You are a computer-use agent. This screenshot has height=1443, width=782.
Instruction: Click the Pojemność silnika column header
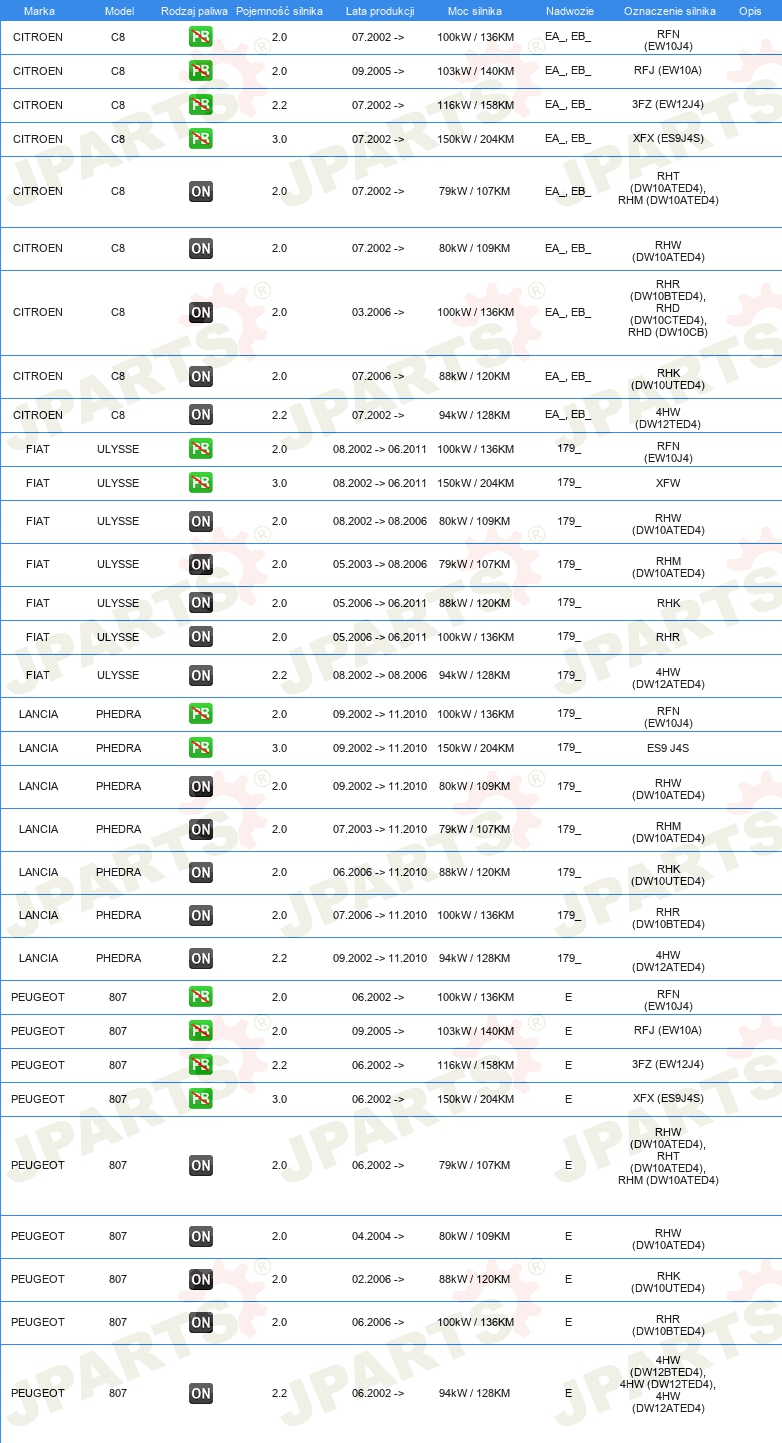[279, 11]
